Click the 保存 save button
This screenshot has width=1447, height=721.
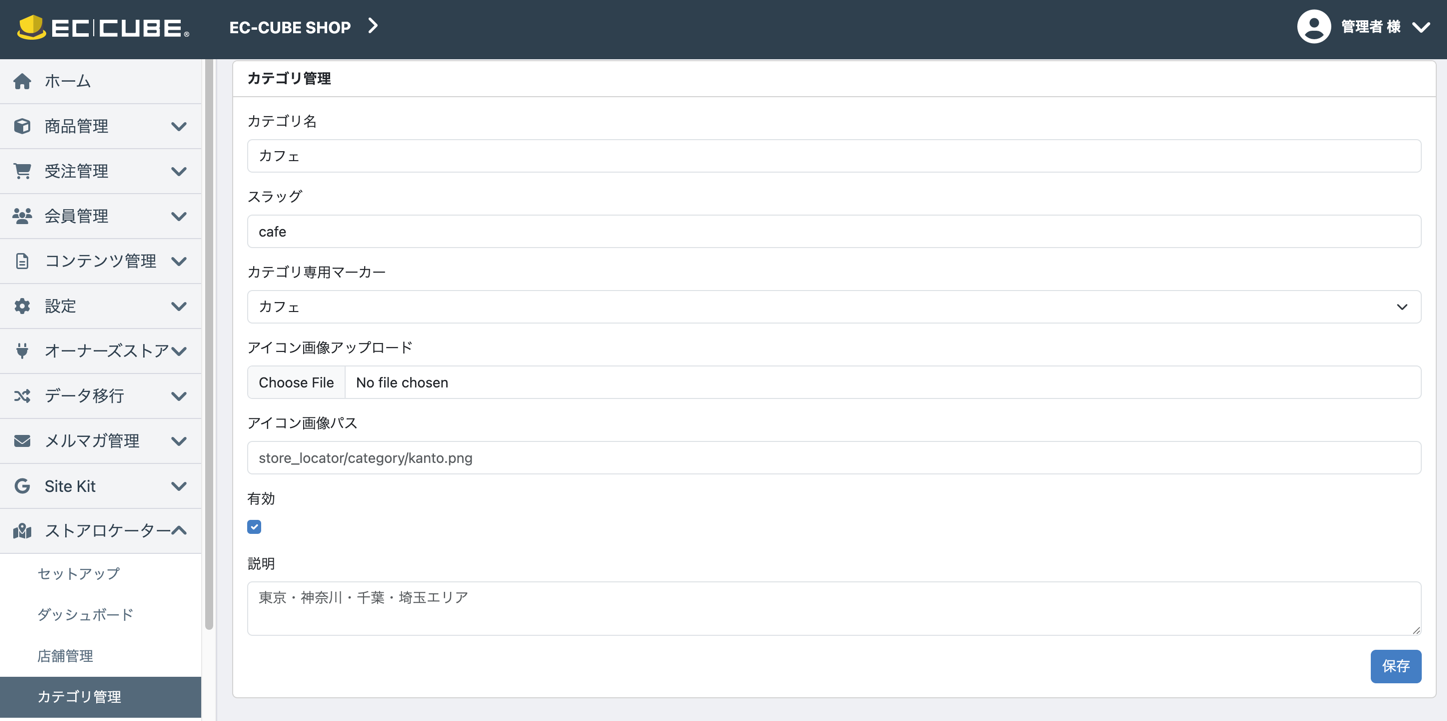[1395, 666]
